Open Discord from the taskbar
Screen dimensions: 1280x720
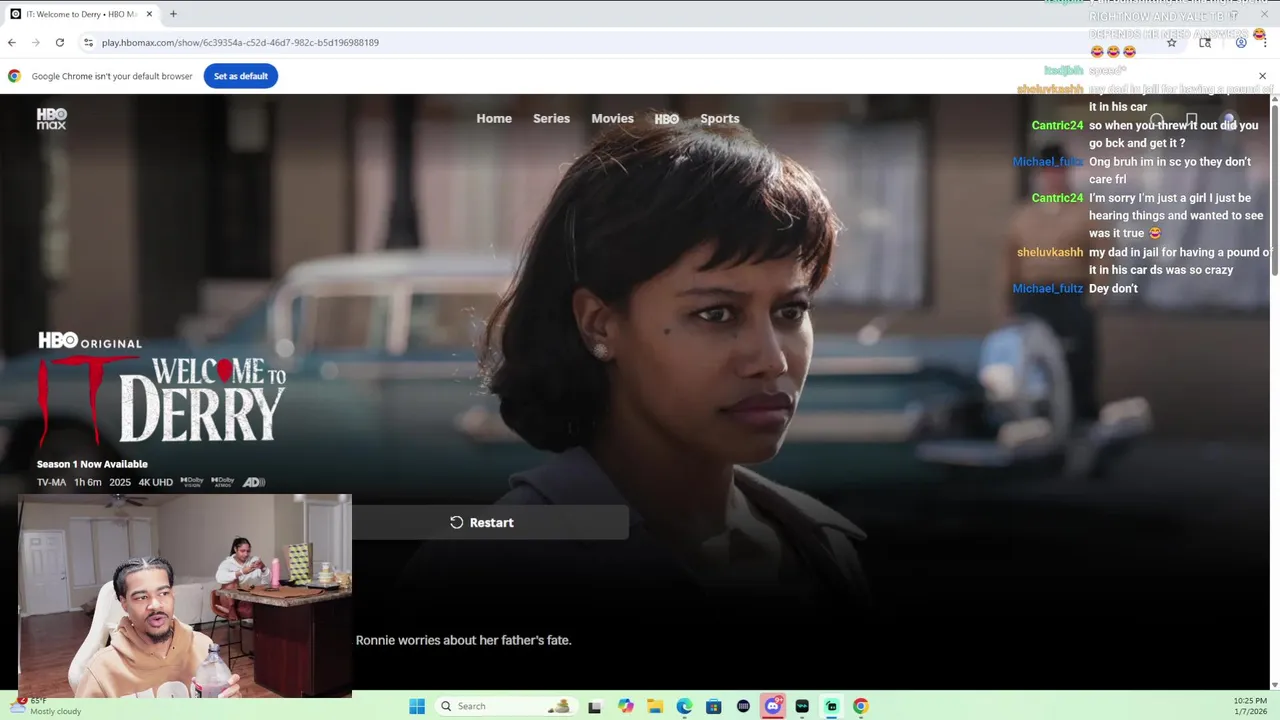772,706
